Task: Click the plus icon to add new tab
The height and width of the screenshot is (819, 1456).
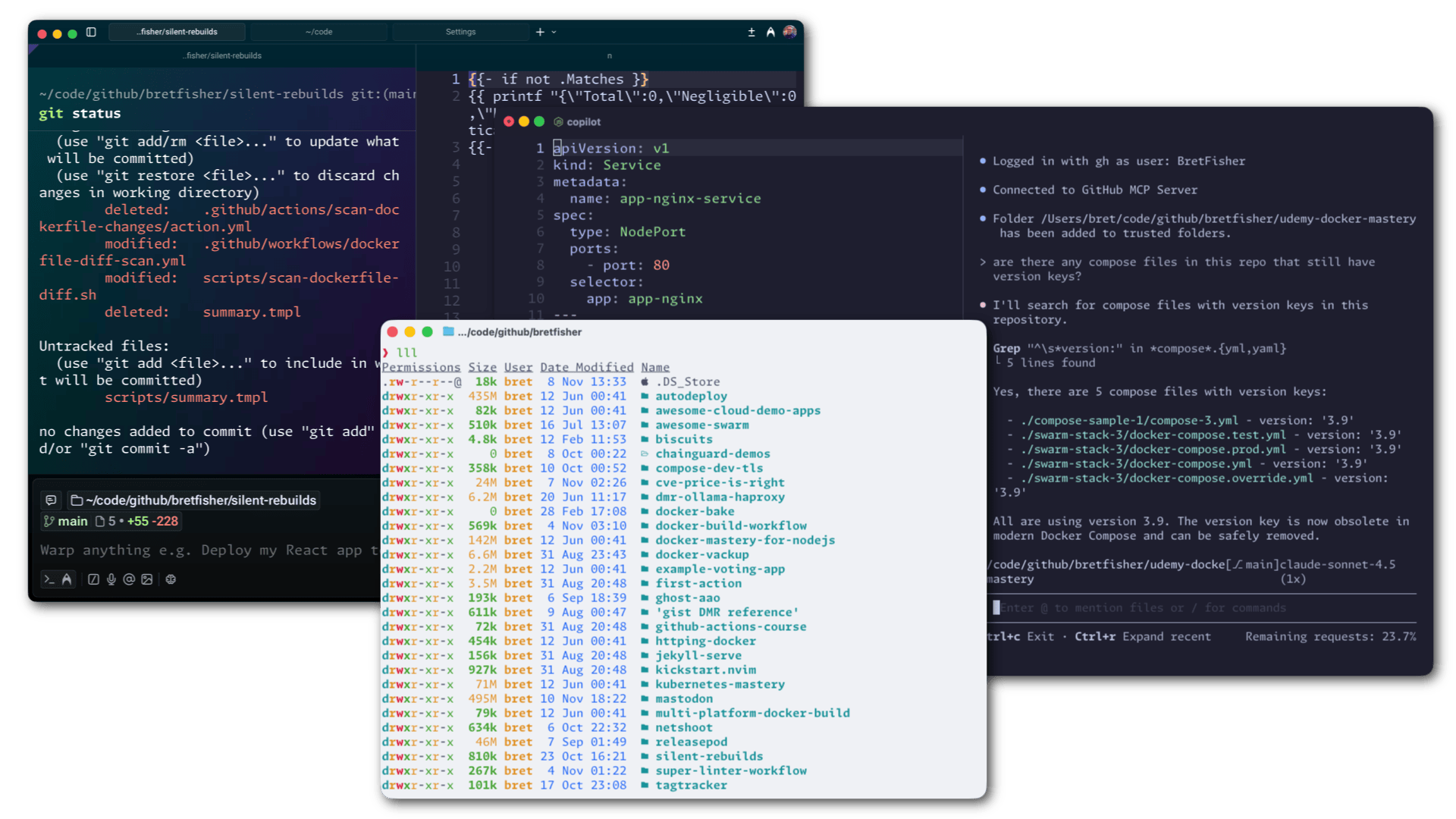Action: pos(540,32)
